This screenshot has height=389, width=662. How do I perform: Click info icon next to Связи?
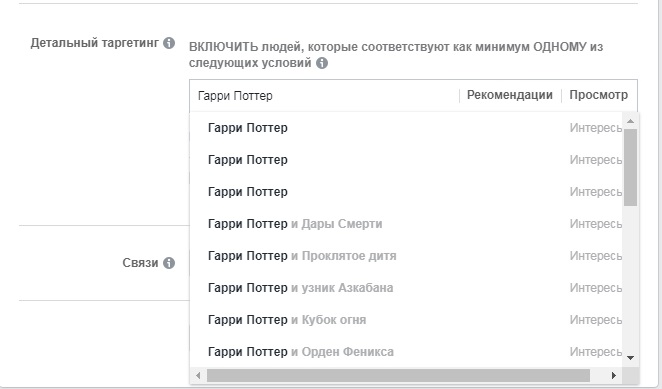tap(169, 263)
